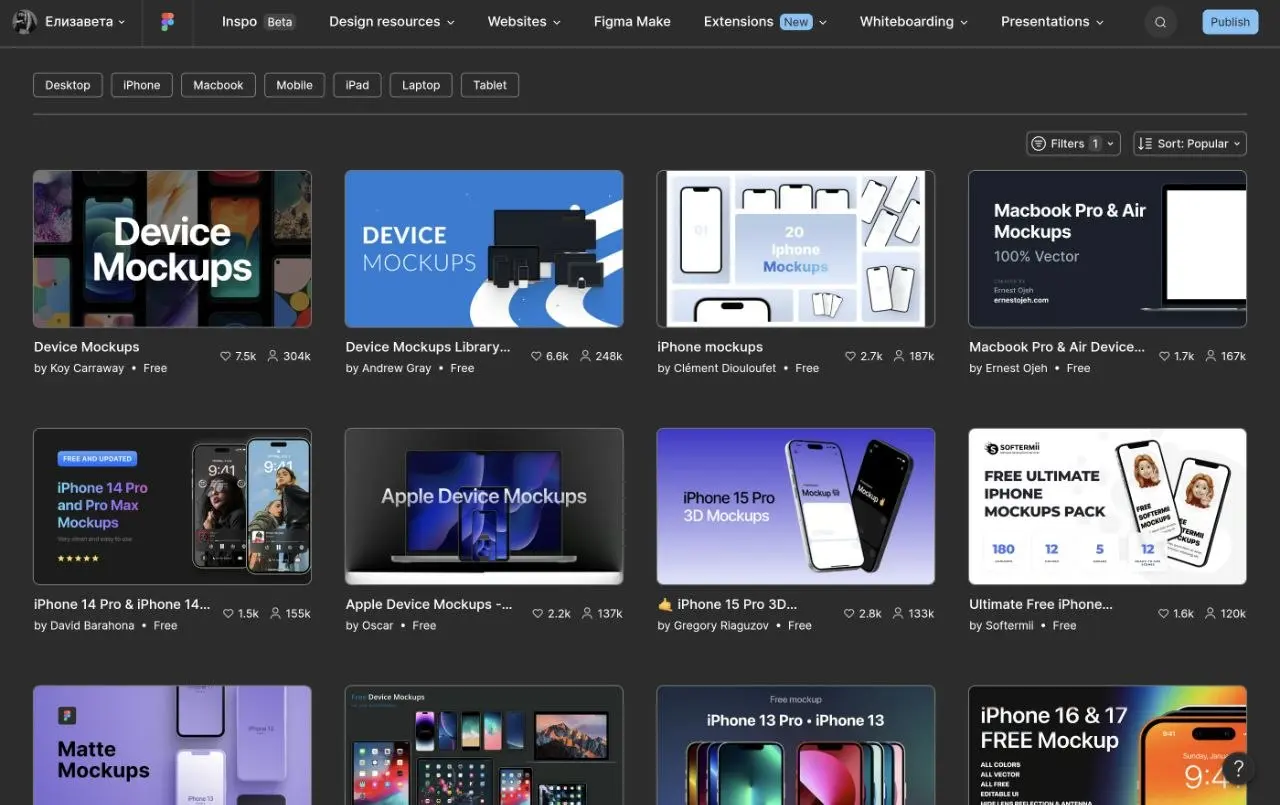Open the iPhone 13 Pro • iPhone 13 thumbnail

796,745
